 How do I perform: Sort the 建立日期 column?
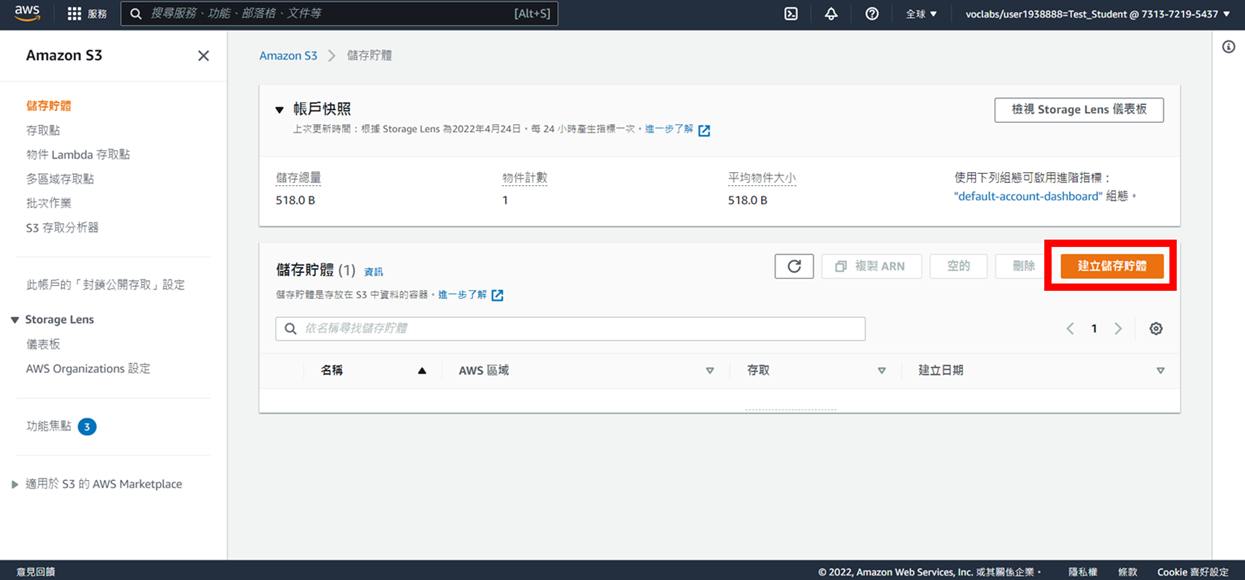[1160, 371]
